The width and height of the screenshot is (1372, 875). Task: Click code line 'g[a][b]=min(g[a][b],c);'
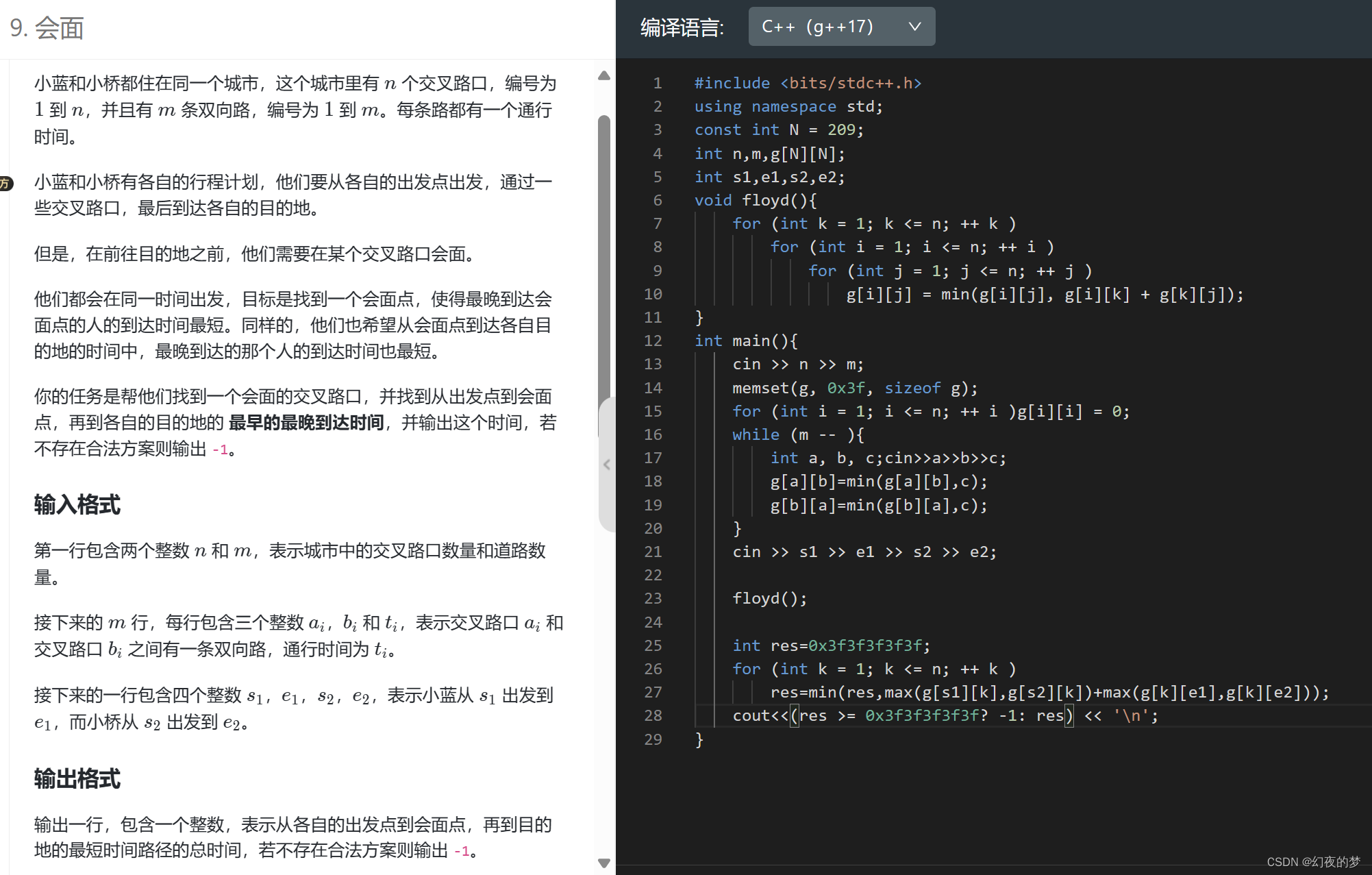(x=879, y=481)
